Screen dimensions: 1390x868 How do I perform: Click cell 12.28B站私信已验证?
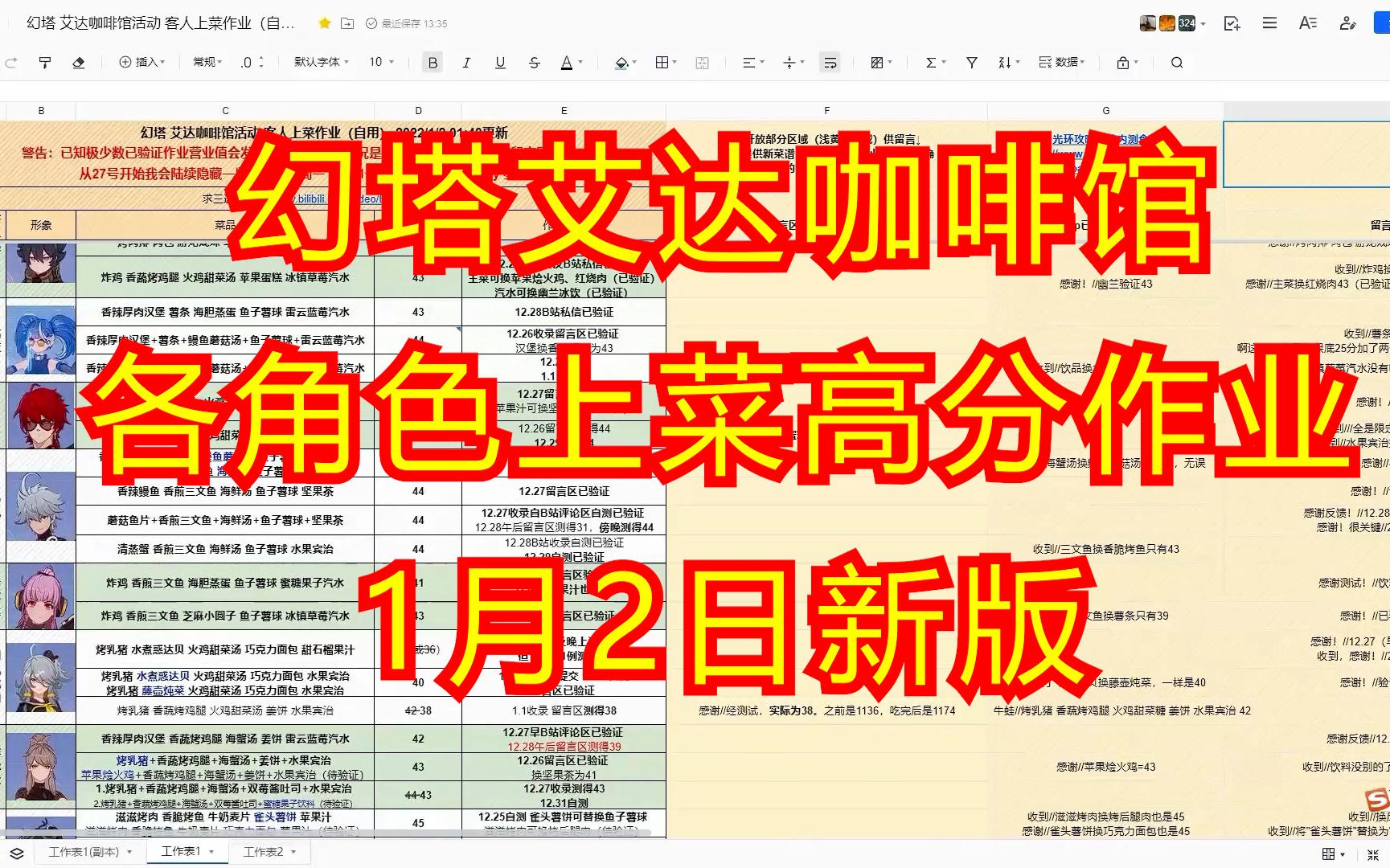(x=564, y=312)
